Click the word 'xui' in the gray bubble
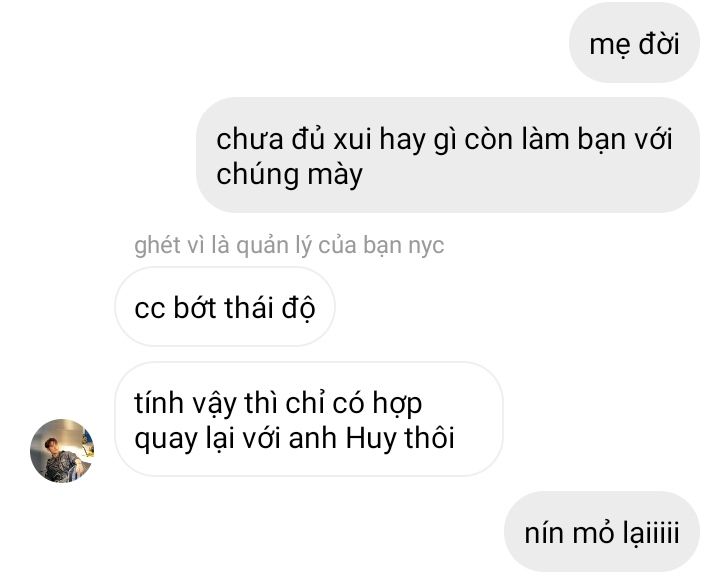Viewport: 720px width, 576px height. [352, 139]
